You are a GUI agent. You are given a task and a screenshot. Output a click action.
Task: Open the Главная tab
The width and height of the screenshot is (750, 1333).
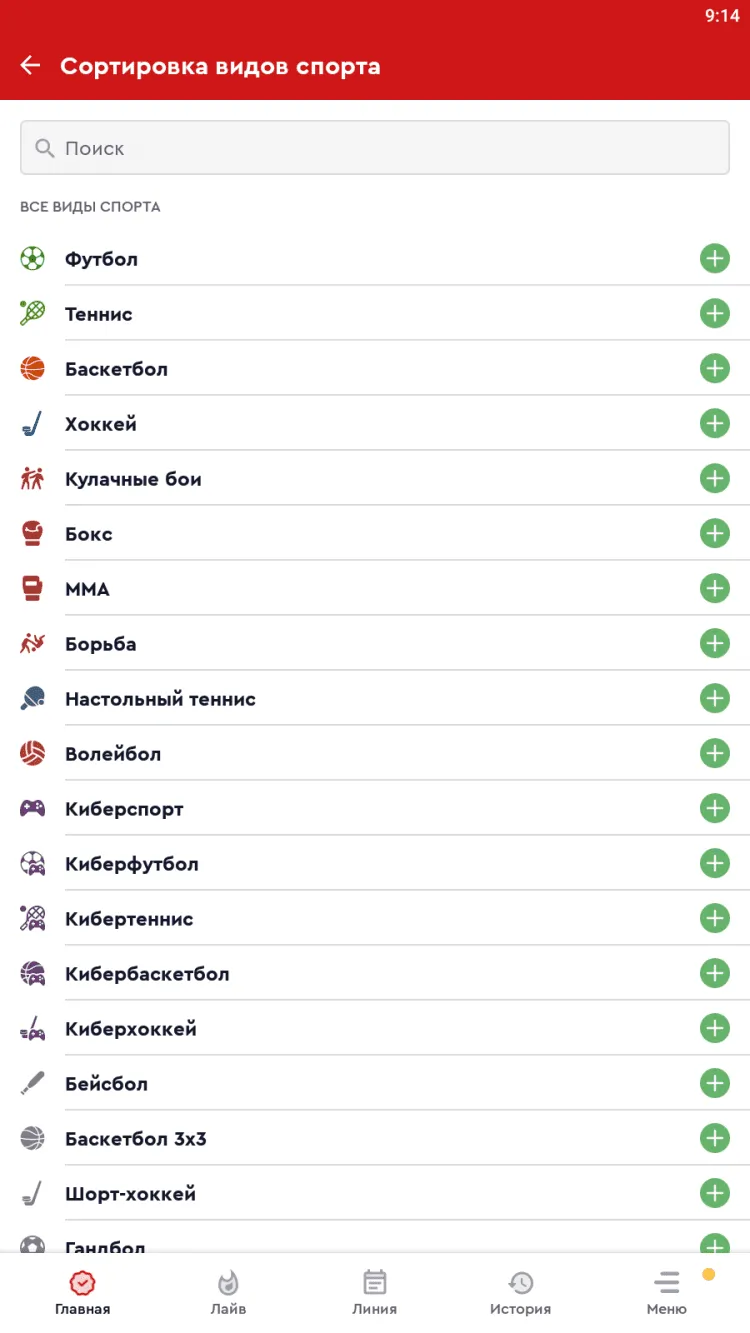(82, 1292)
